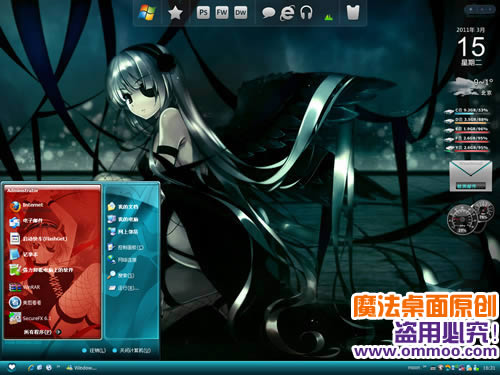Open 我的电脑 My Computer in start menu
This screenshot has width=500, height=375.
pyautogui.click(x=123, y=219)
